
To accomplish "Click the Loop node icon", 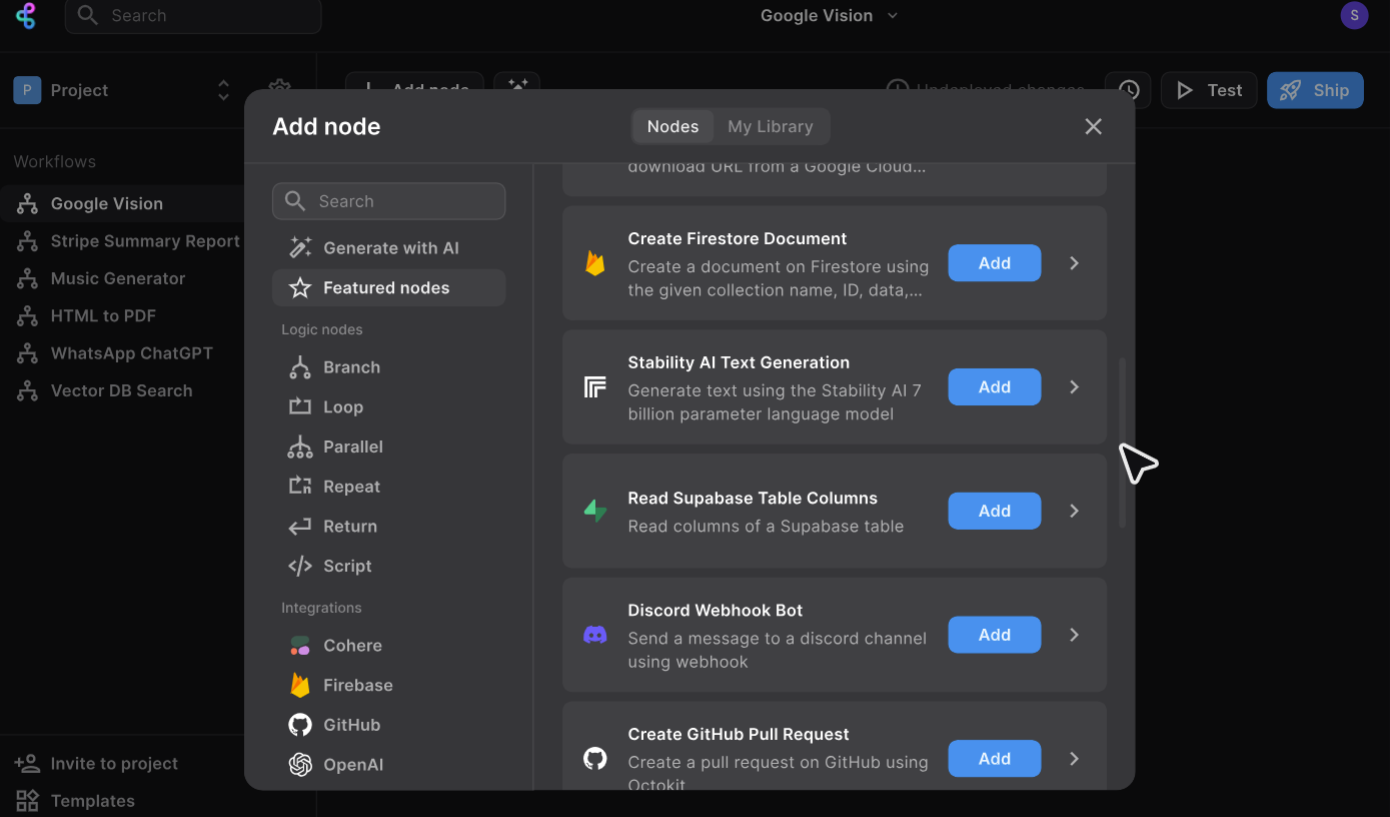I will 300,407.
